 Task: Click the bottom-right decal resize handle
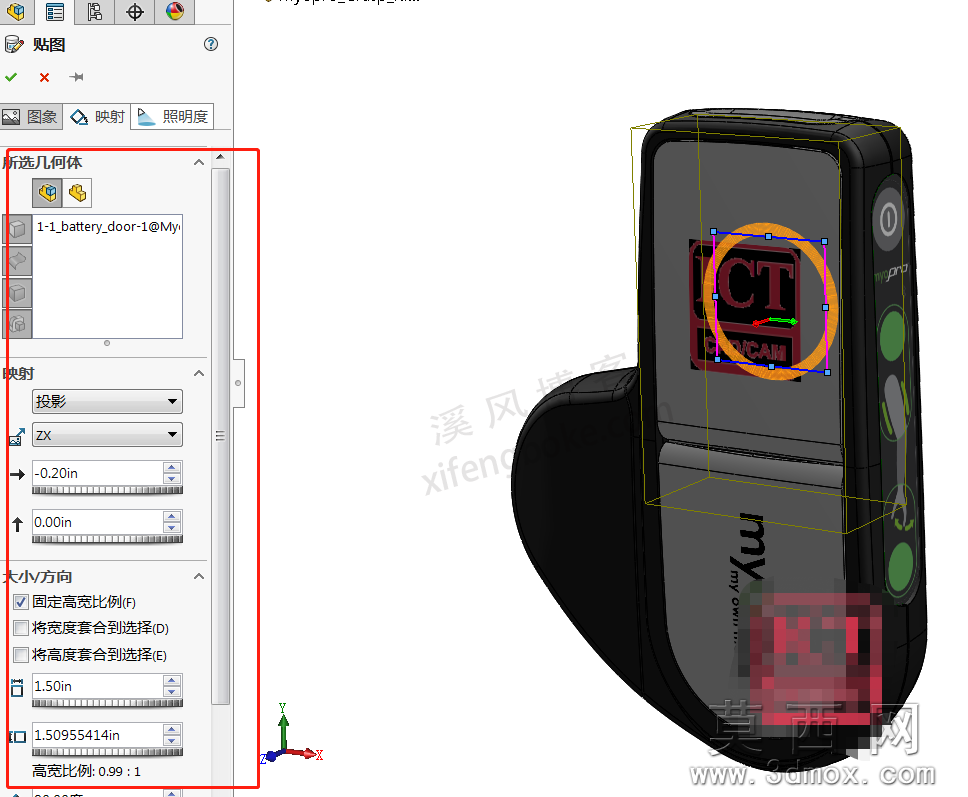click(827, 372)
